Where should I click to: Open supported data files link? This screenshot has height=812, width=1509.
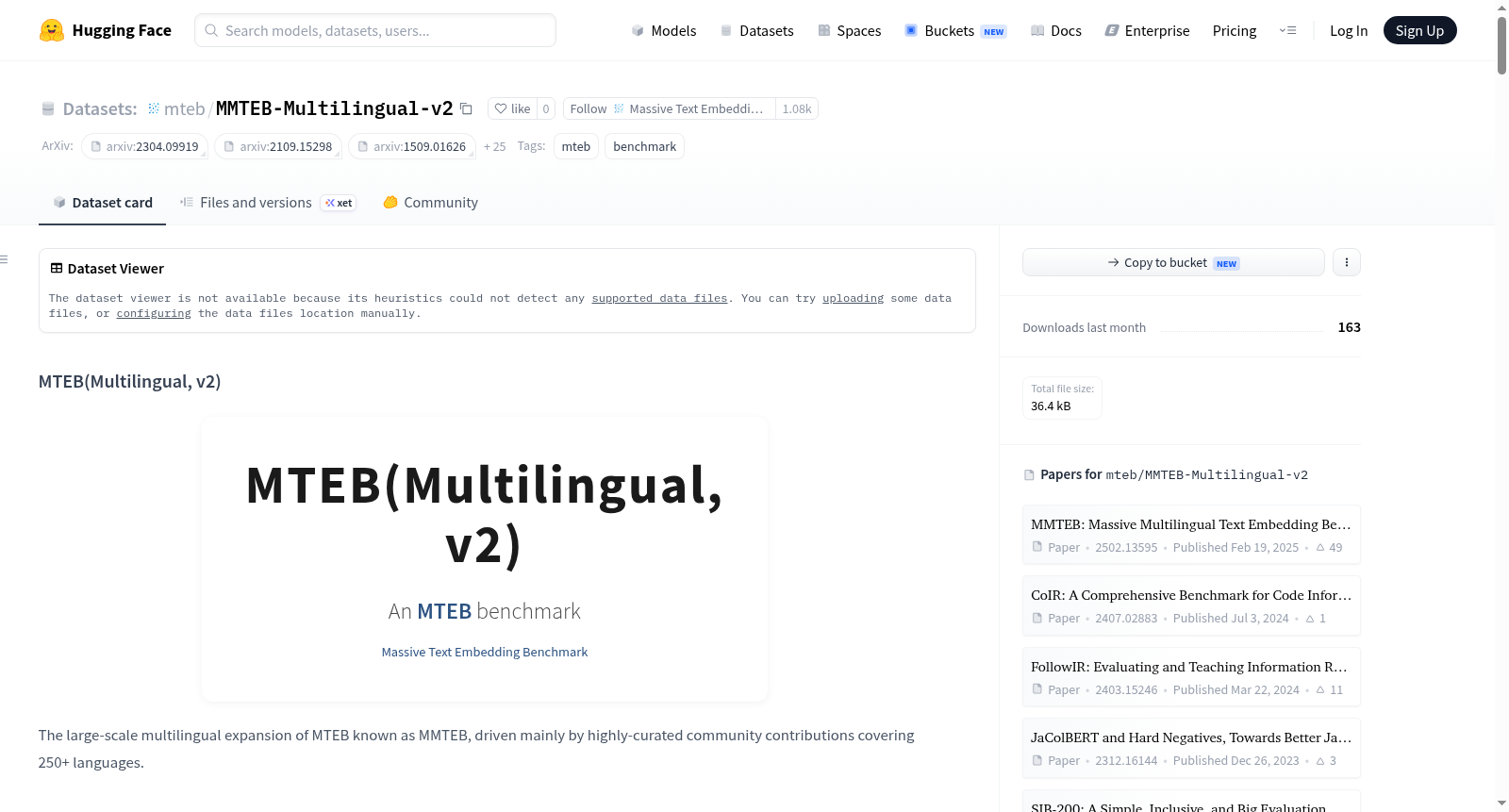[x=659, y=298]
